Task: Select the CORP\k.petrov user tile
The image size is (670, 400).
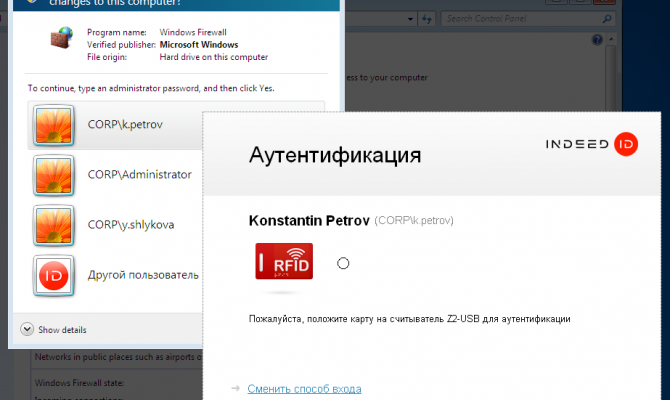Action: click(115, 125)
